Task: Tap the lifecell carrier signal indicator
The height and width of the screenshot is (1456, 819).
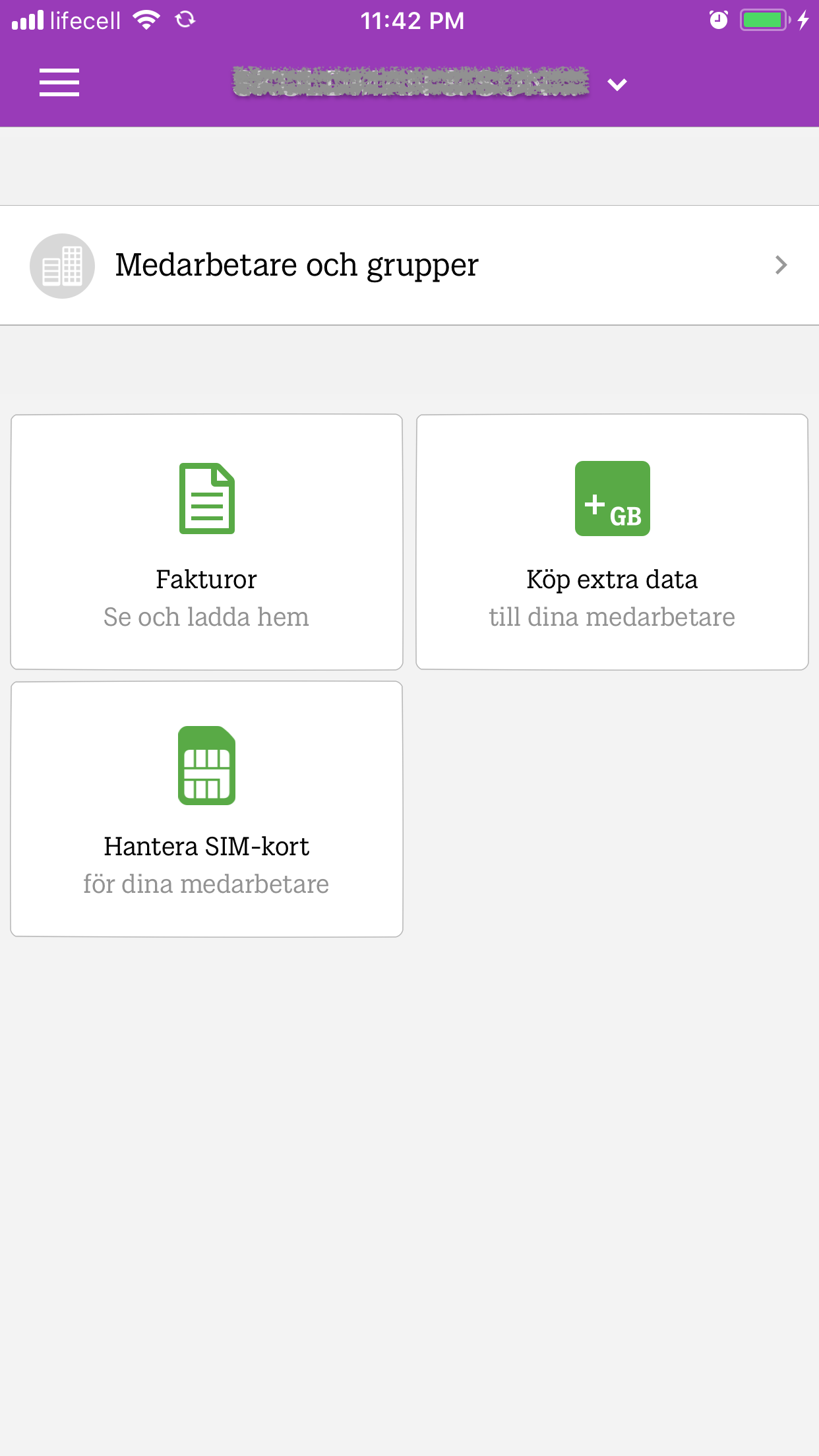Action: click(67, 20)
